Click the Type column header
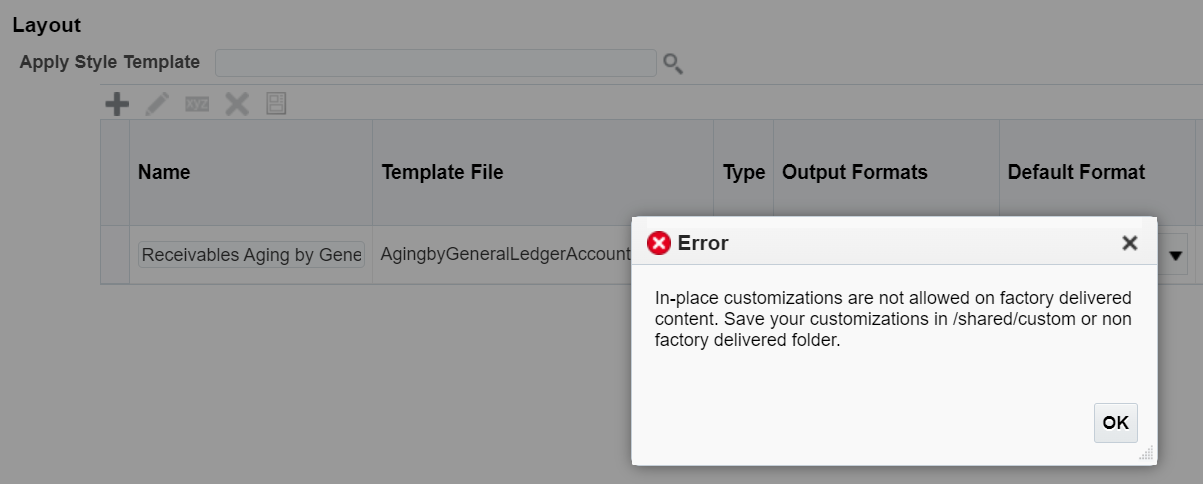Viewport: 1203px width, 484px height. click(744, 172)
